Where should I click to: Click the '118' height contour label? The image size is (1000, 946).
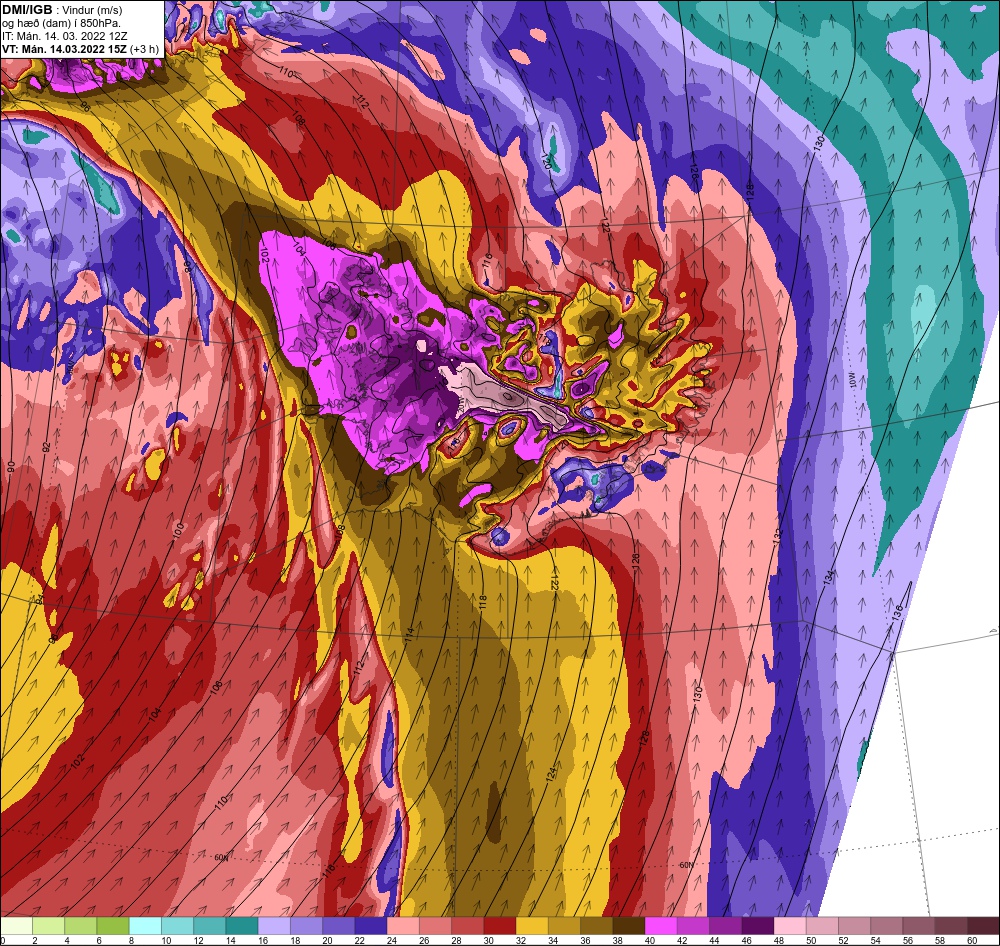(483, 603)
